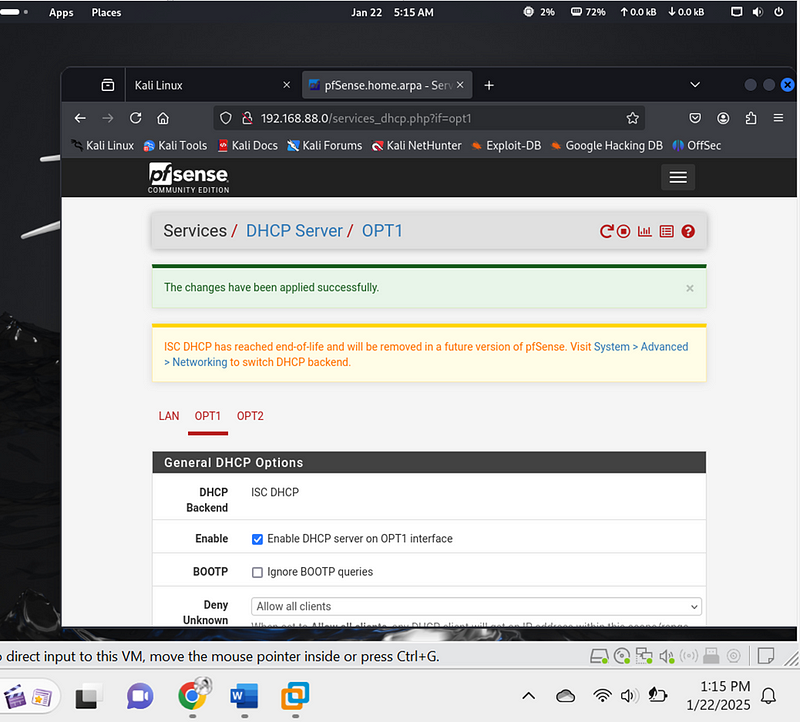Open the Kali Forums bookmark
This screenshot has width=800, height=722.
tap(325, 145)
